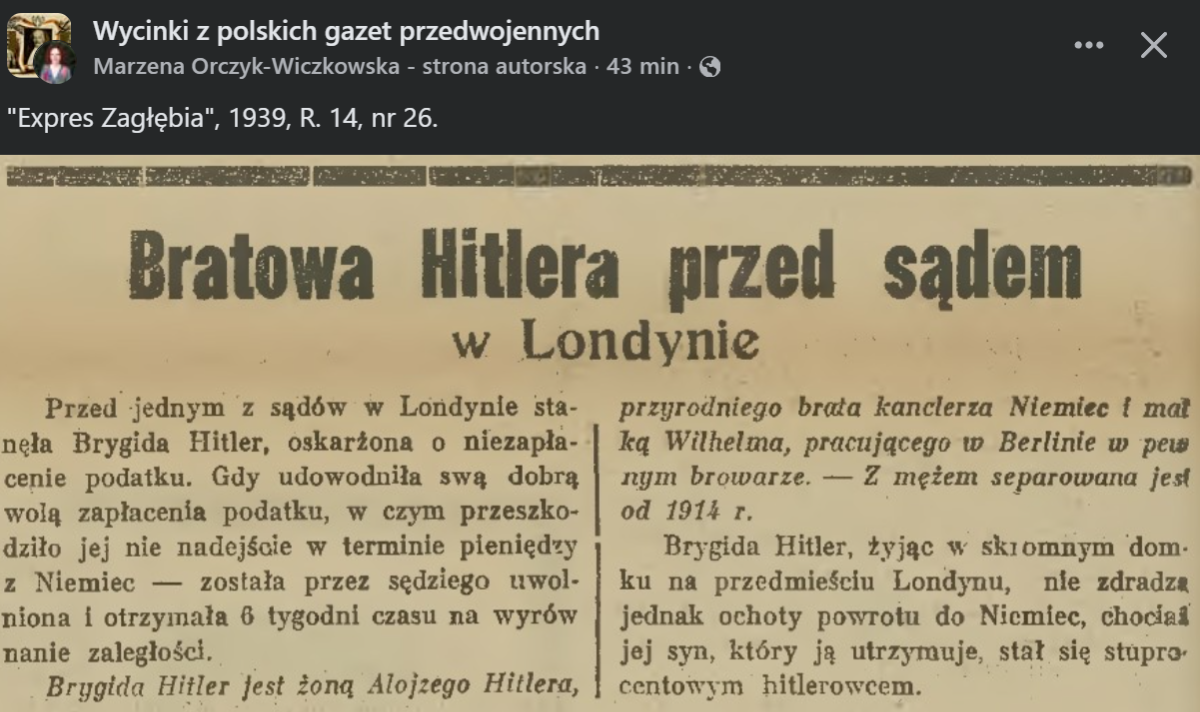Open the group's avatar picture
The image size is (1200, 712).
click(x=32, y=38)
